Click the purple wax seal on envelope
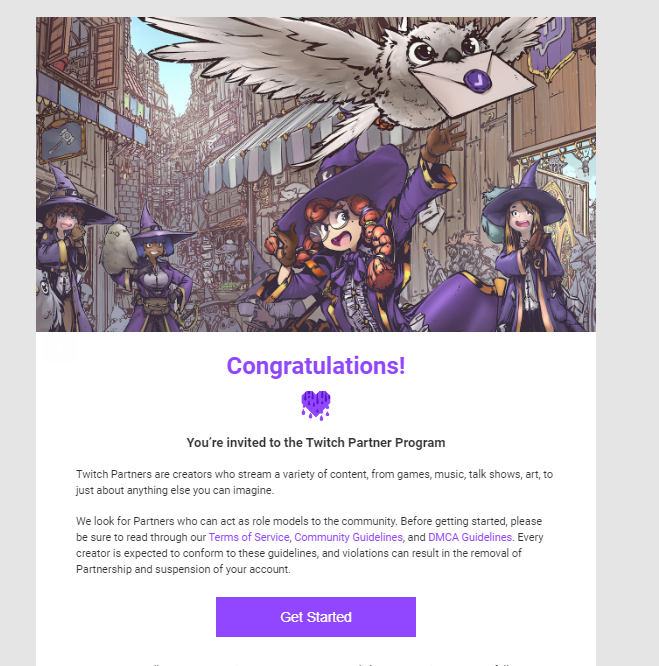The height and width of the screenshot is (666, 659). coord(477,80)
